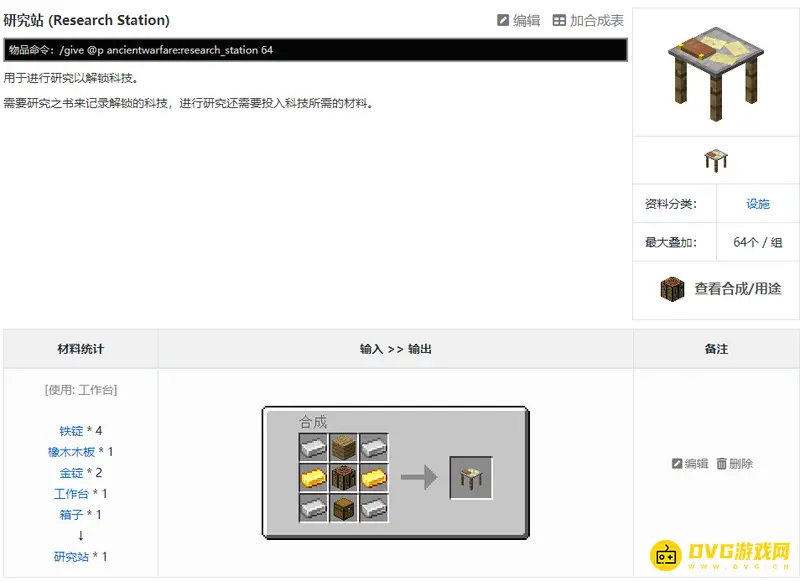
Task: Click the 输入 >> 输出 column header
Action: (396, 349)
